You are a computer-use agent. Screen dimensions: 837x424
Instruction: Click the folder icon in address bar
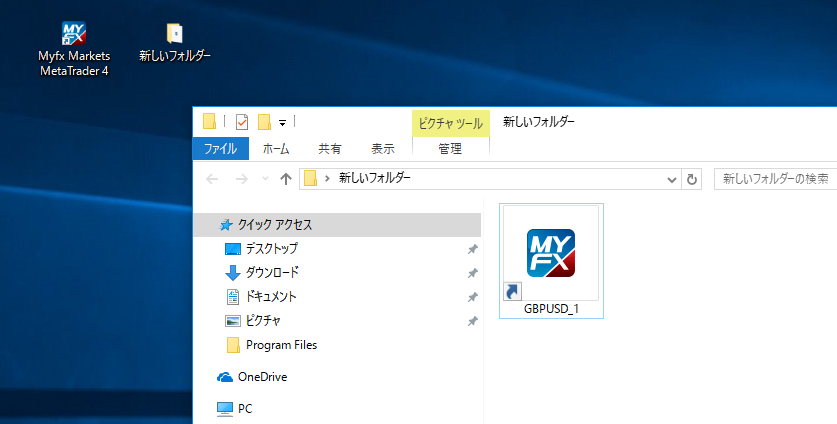(311, 179)
